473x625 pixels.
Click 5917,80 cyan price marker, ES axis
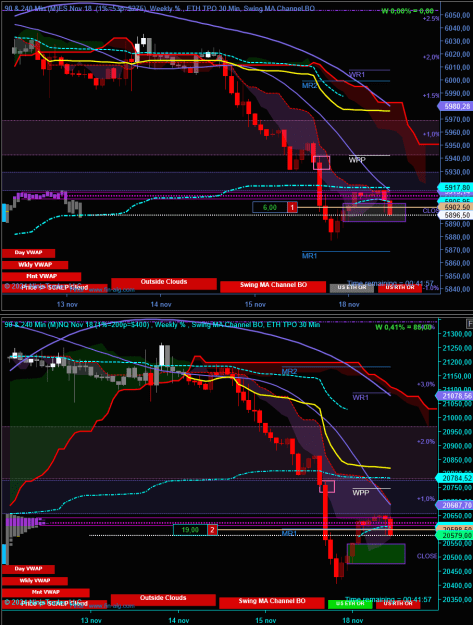(455, 187)
